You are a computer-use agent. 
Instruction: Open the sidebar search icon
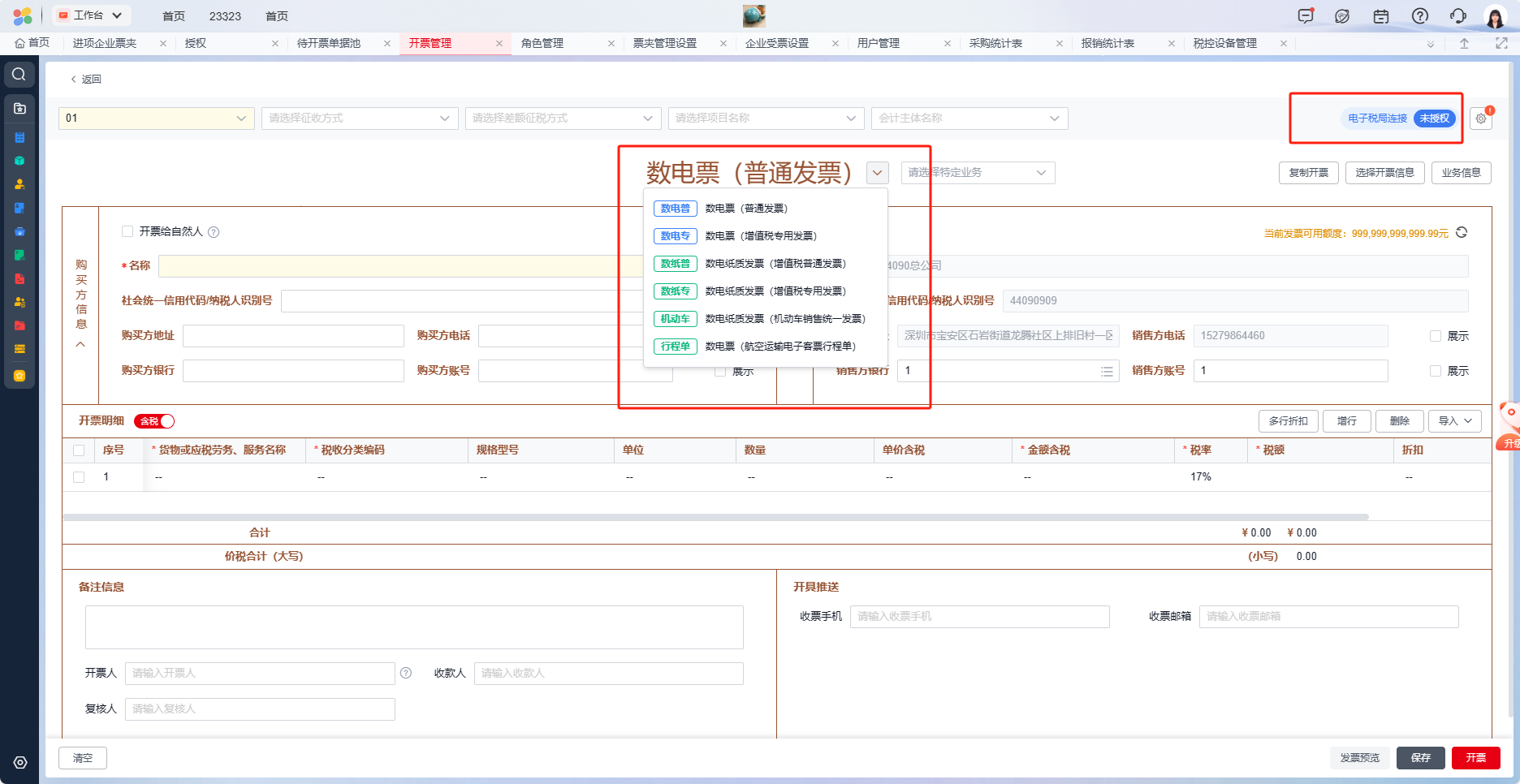[x=19, y=75]
